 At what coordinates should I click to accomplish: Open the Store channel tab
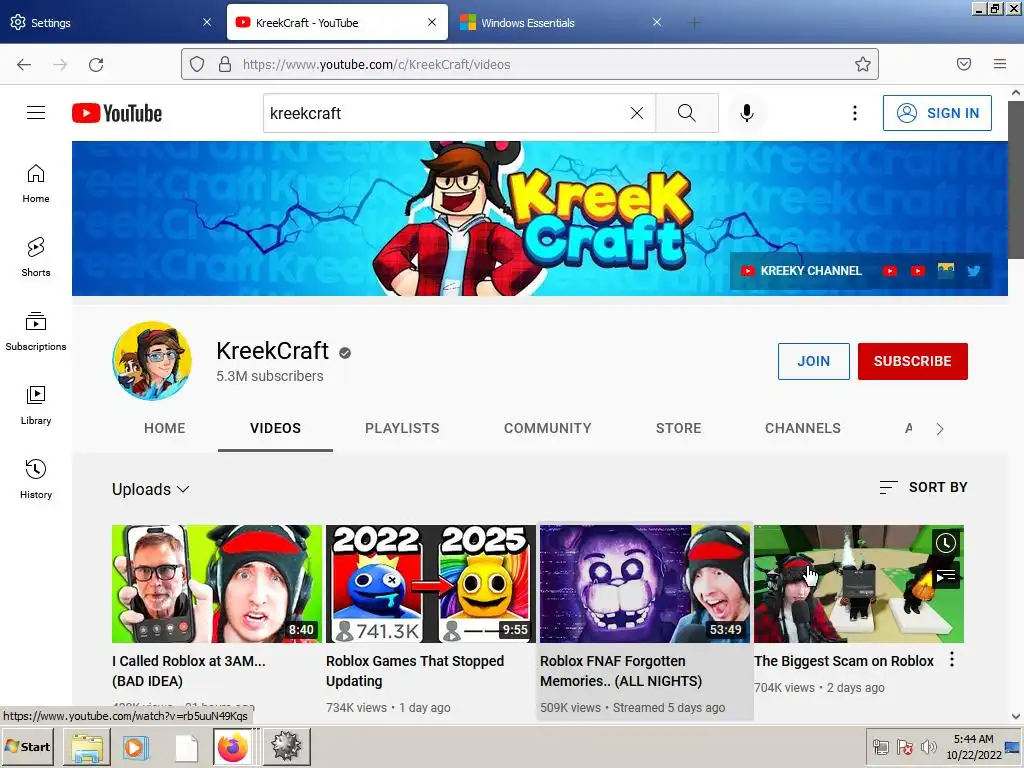coord(679,428)
